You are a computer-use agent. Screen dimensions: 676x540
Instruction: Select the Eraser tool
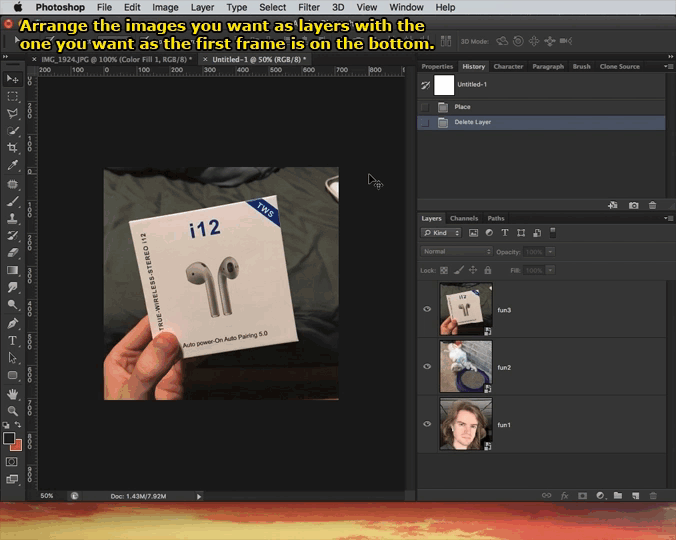click(12, 253)
